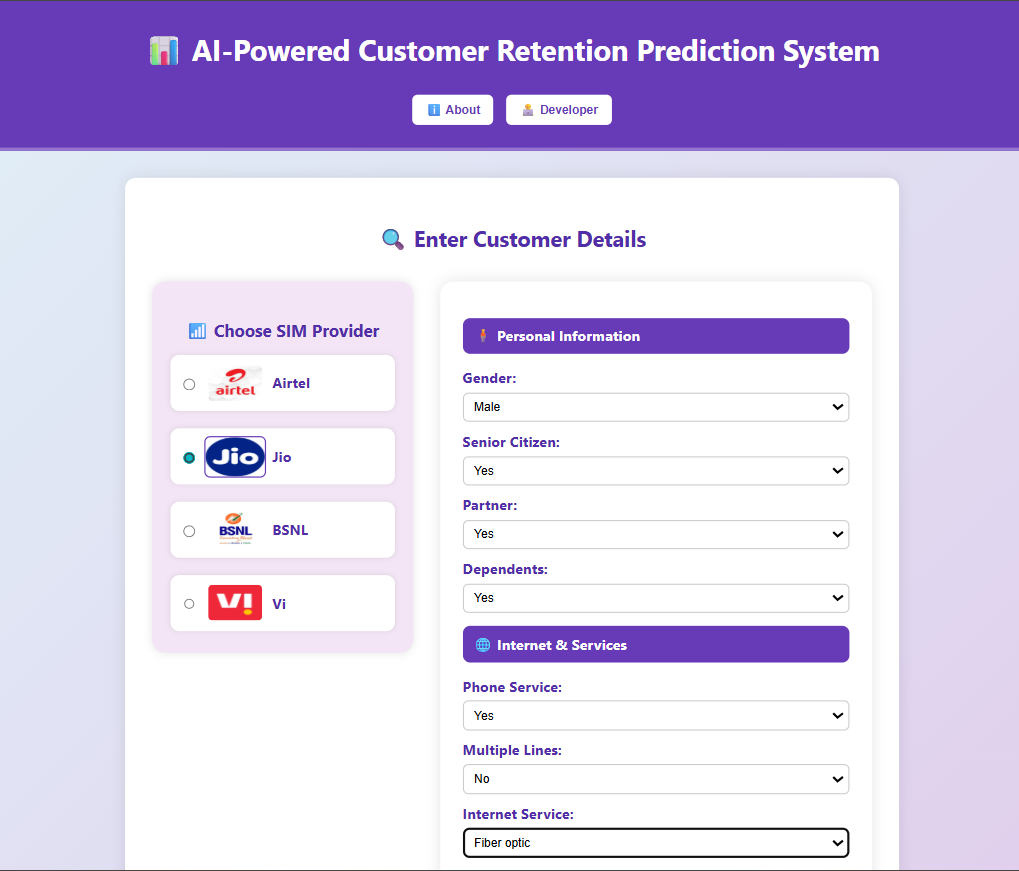Click the Airtel logo image

click(x=235, y=384)
